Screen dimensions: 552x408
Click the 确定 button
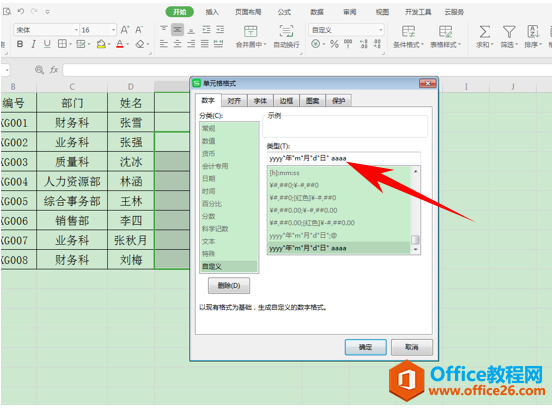tap(365, 347)
